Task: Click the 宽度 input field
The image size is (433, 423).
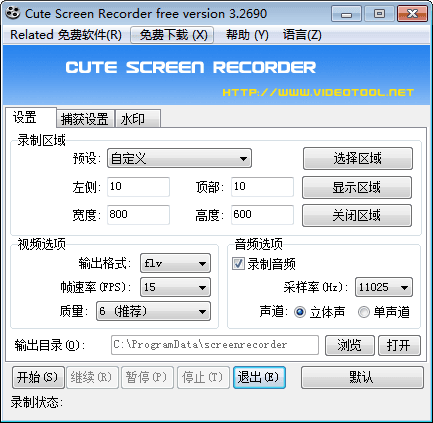Action: (138, 214)
